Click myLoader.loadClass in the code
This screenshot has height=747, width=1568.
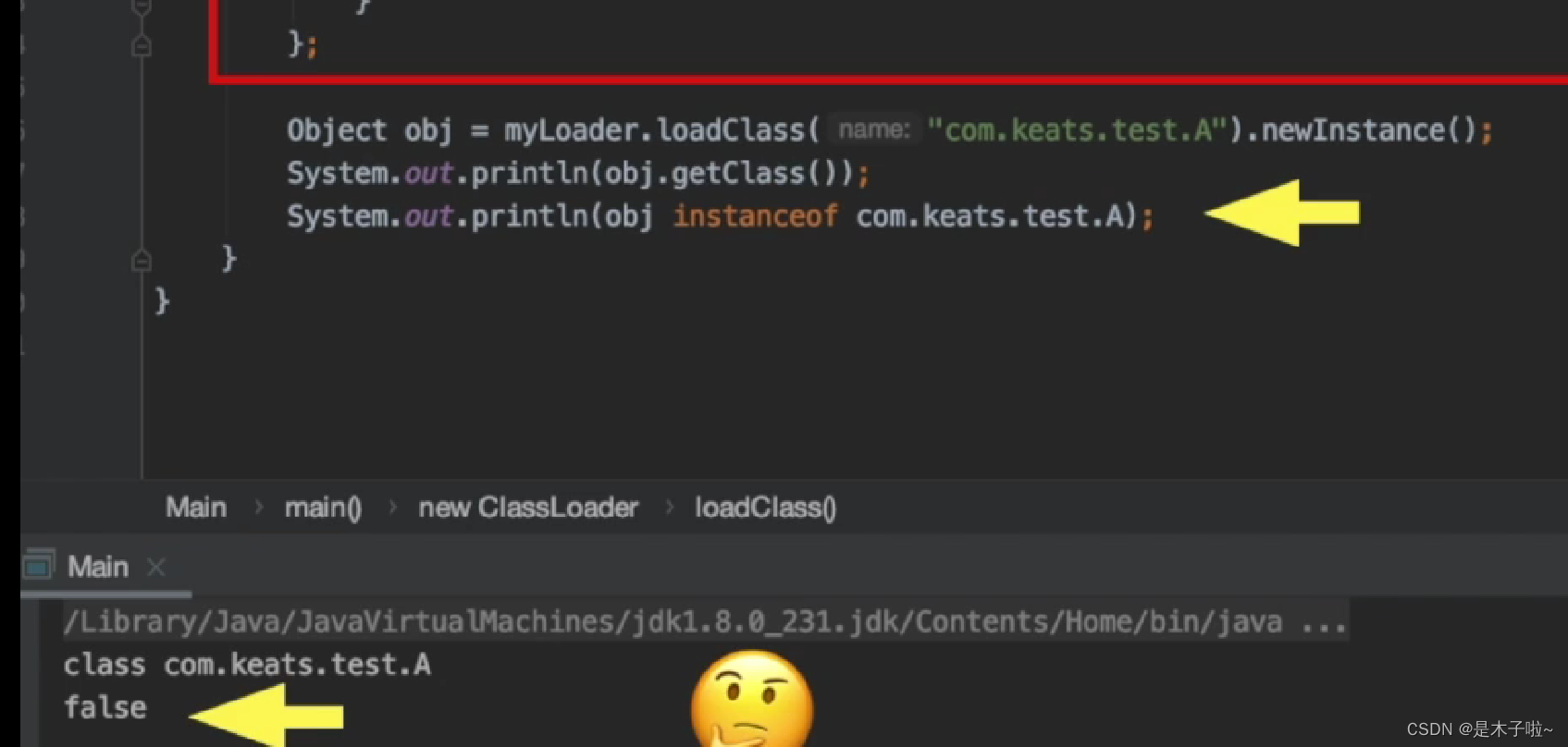pyautogui.click(x=655, y=130)
